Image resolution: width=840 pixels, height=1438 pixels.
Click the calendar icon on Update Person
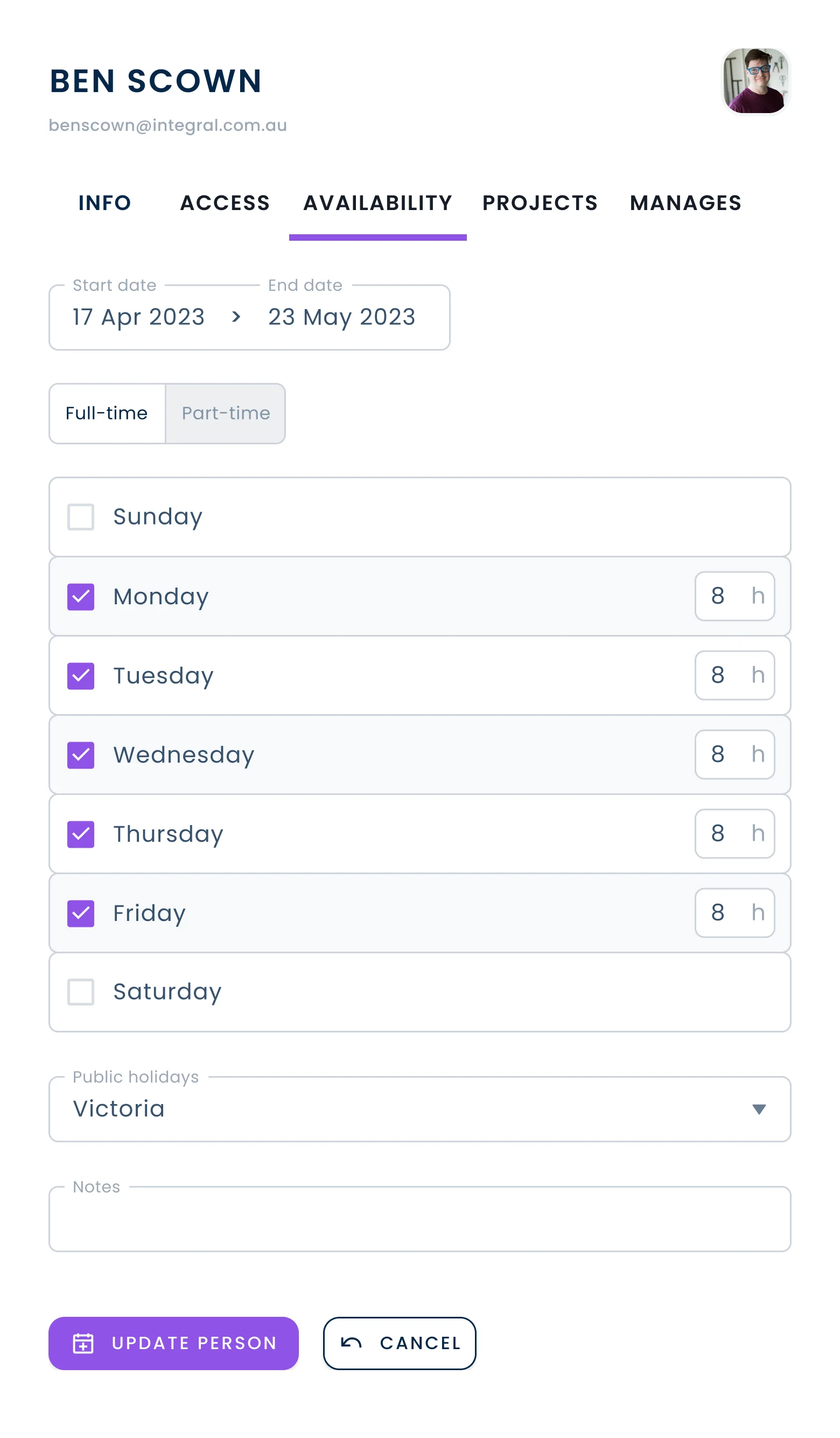tap(83, 1343)
